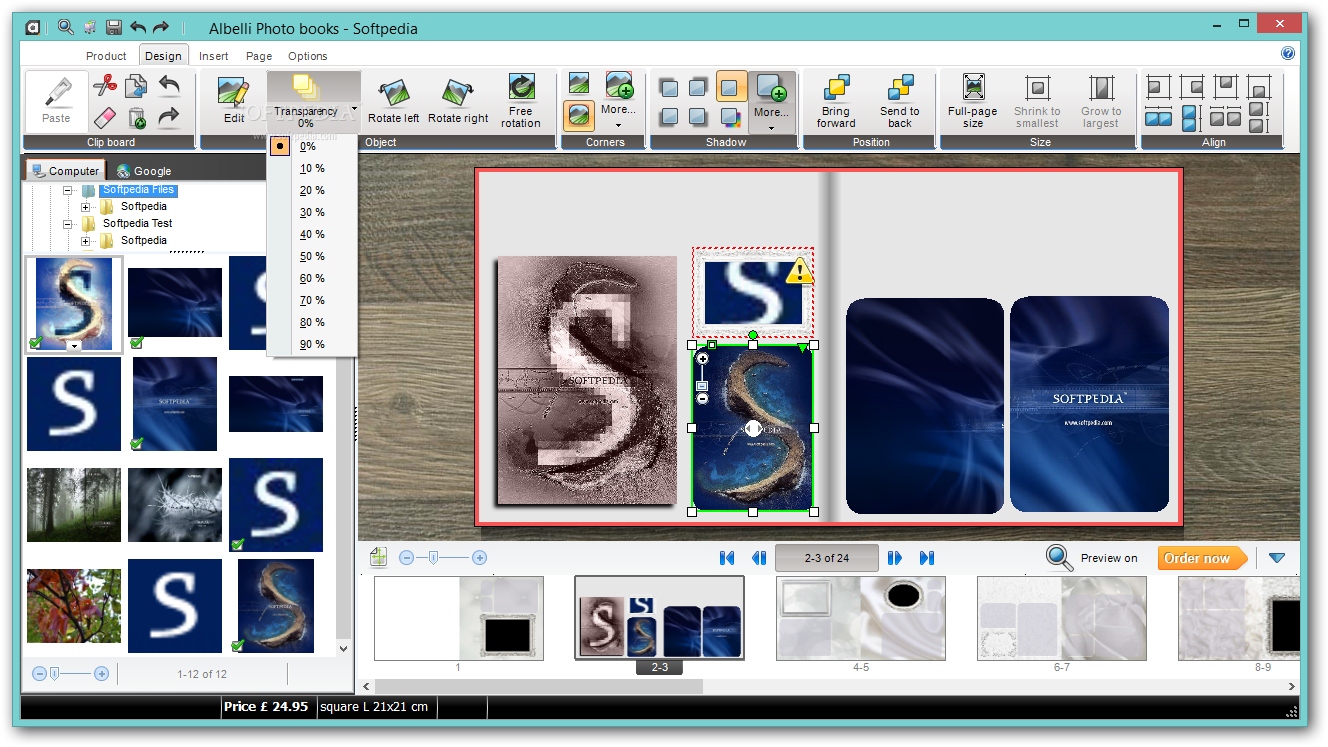Screen dimensions: 1328x747
Task: Select the rounded corners icon
Action: 579,116
